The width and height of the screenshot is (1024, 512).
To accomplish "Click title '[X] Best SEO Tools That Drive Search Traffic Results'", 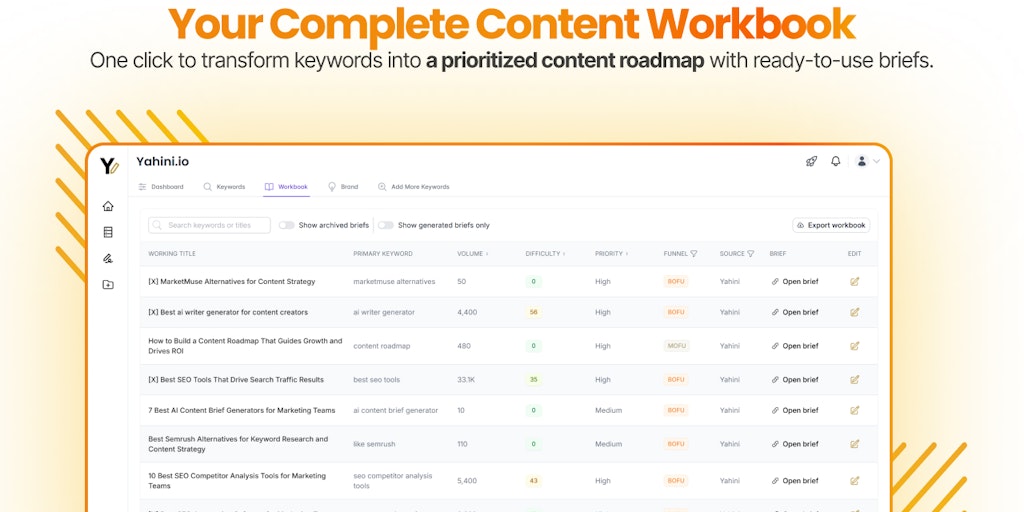I will coord(236,379).
